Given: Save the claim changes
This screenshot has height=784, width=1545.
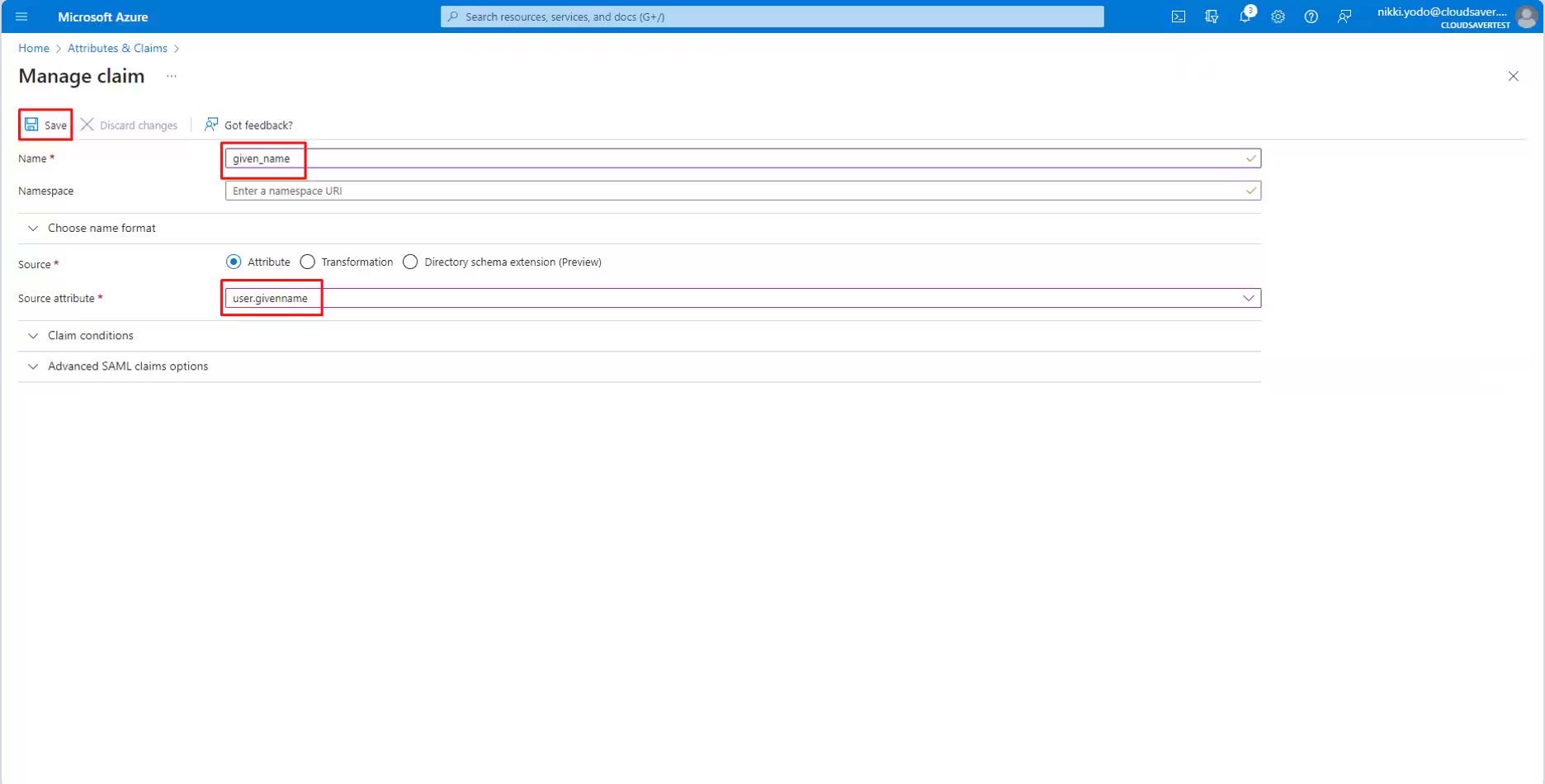Looking at the screenshot, I should pyautogui.click(x=45, y=125).
